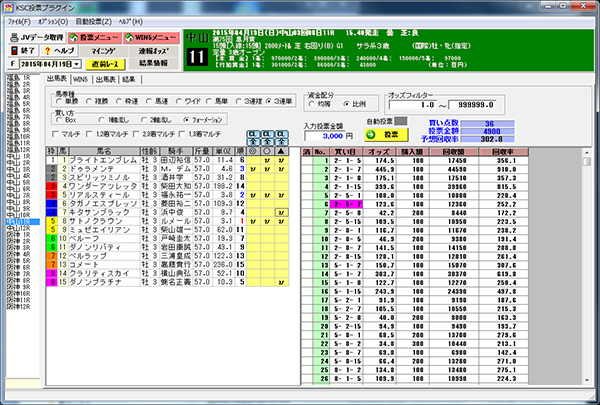Click the ヘルプ question mark icon
Image resolution: width=600 pixels, height=405 pixels.
coord(47,51)
